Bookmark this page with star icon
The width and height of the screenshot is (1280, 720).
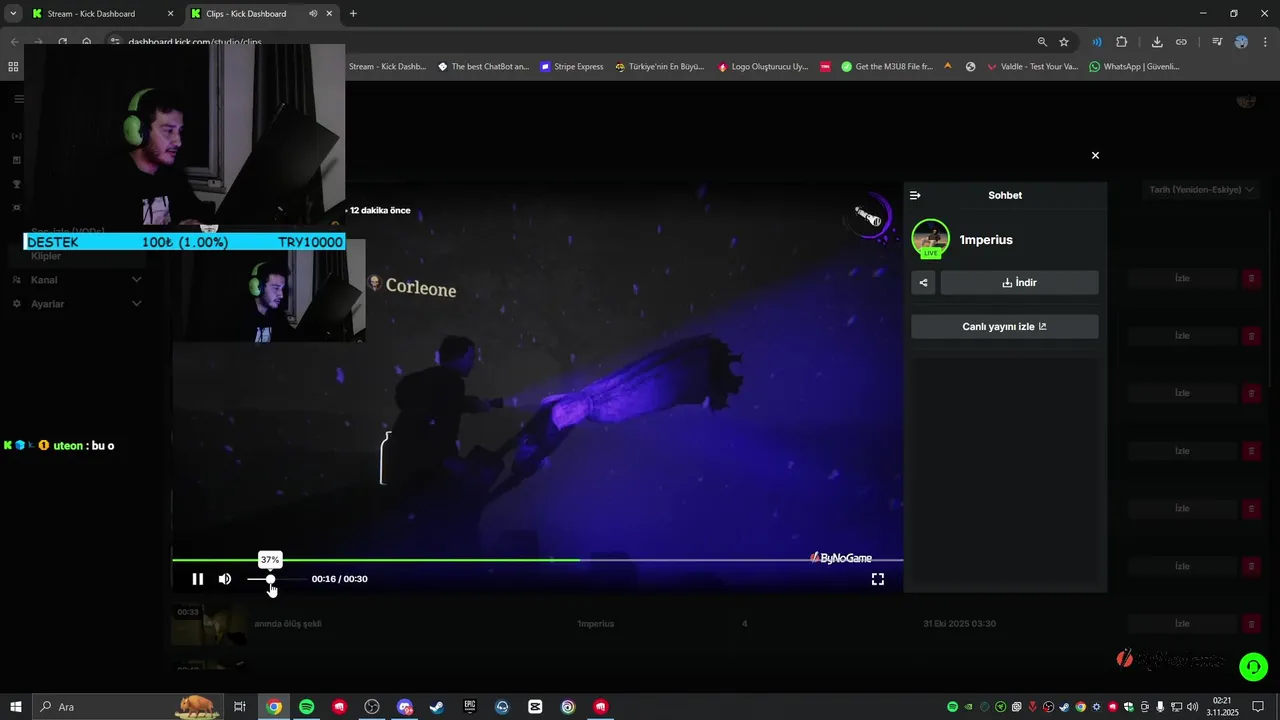point(1064,42)
